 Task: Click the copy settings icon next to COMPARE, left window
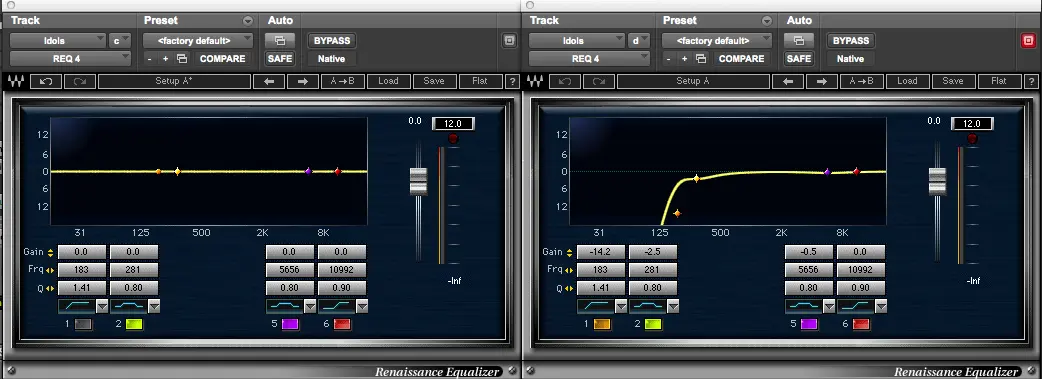[182, 59]
